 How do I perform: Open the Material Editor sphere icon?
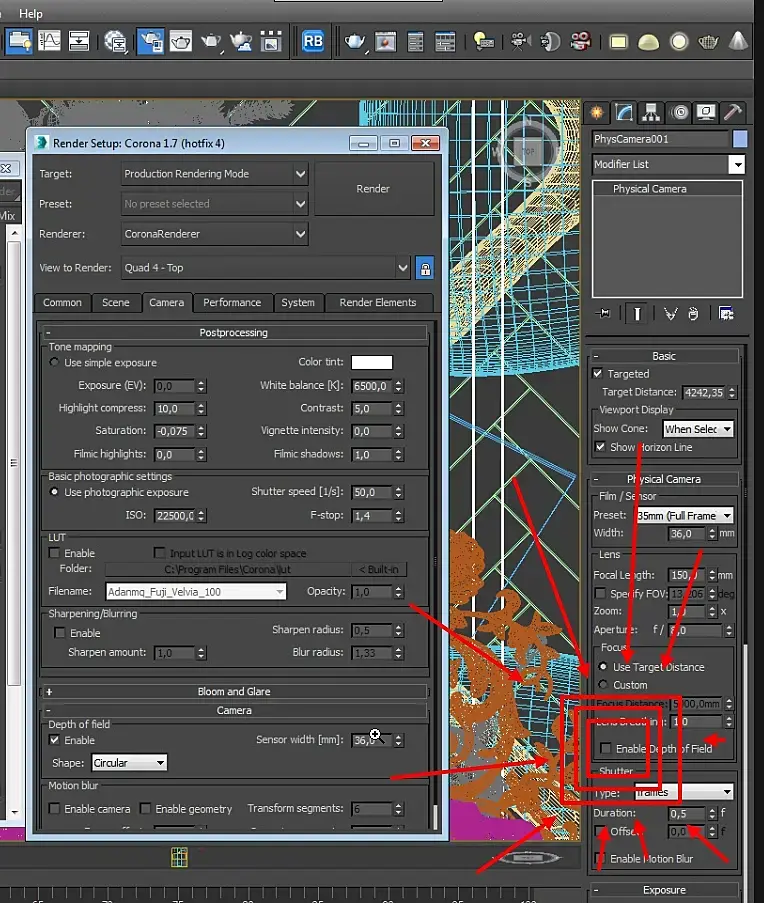(116, 41)
